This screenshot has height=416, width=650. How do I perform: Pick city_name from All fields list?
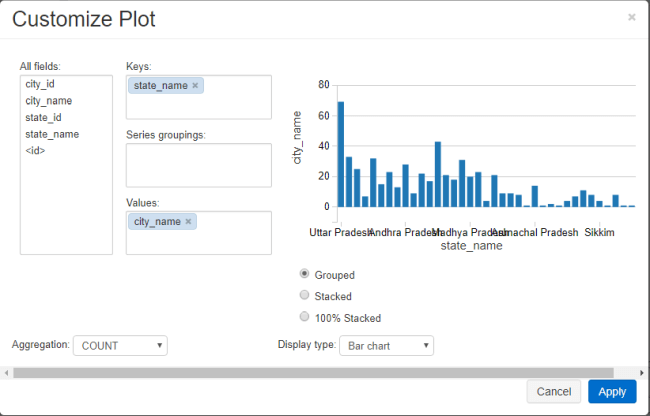coord(49,101)
